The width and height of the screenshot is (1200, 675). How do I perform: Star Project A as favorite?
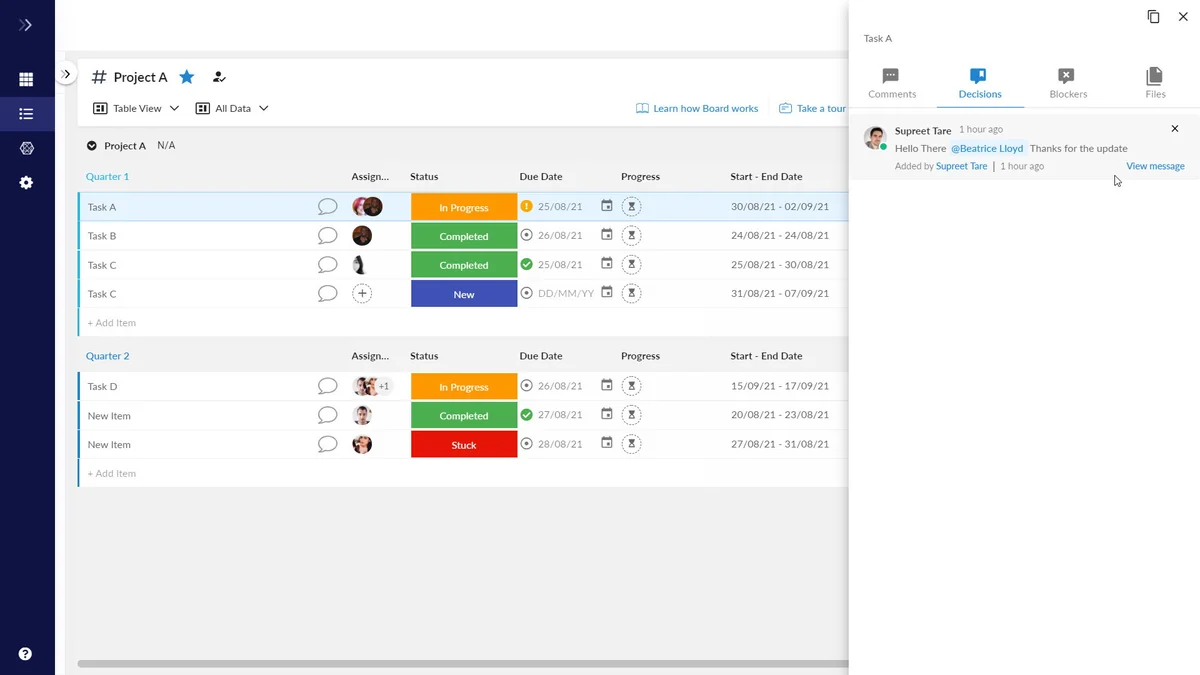coord(187,77)
